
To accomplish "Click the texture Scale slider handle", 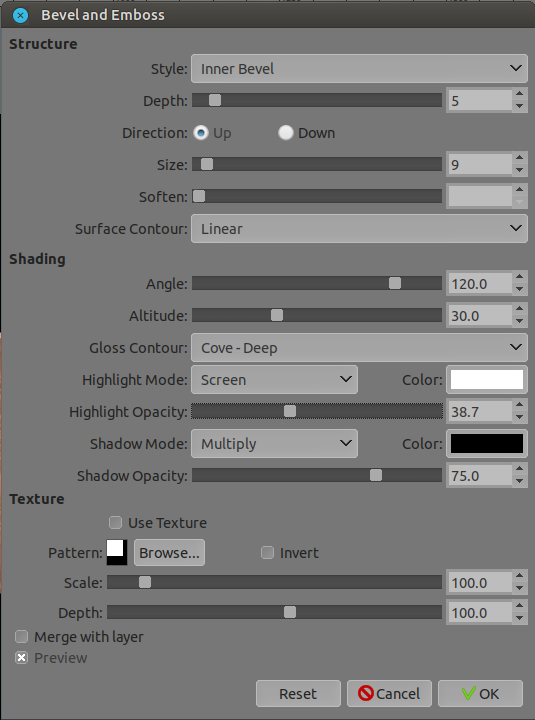I will [x=145, y=582].
